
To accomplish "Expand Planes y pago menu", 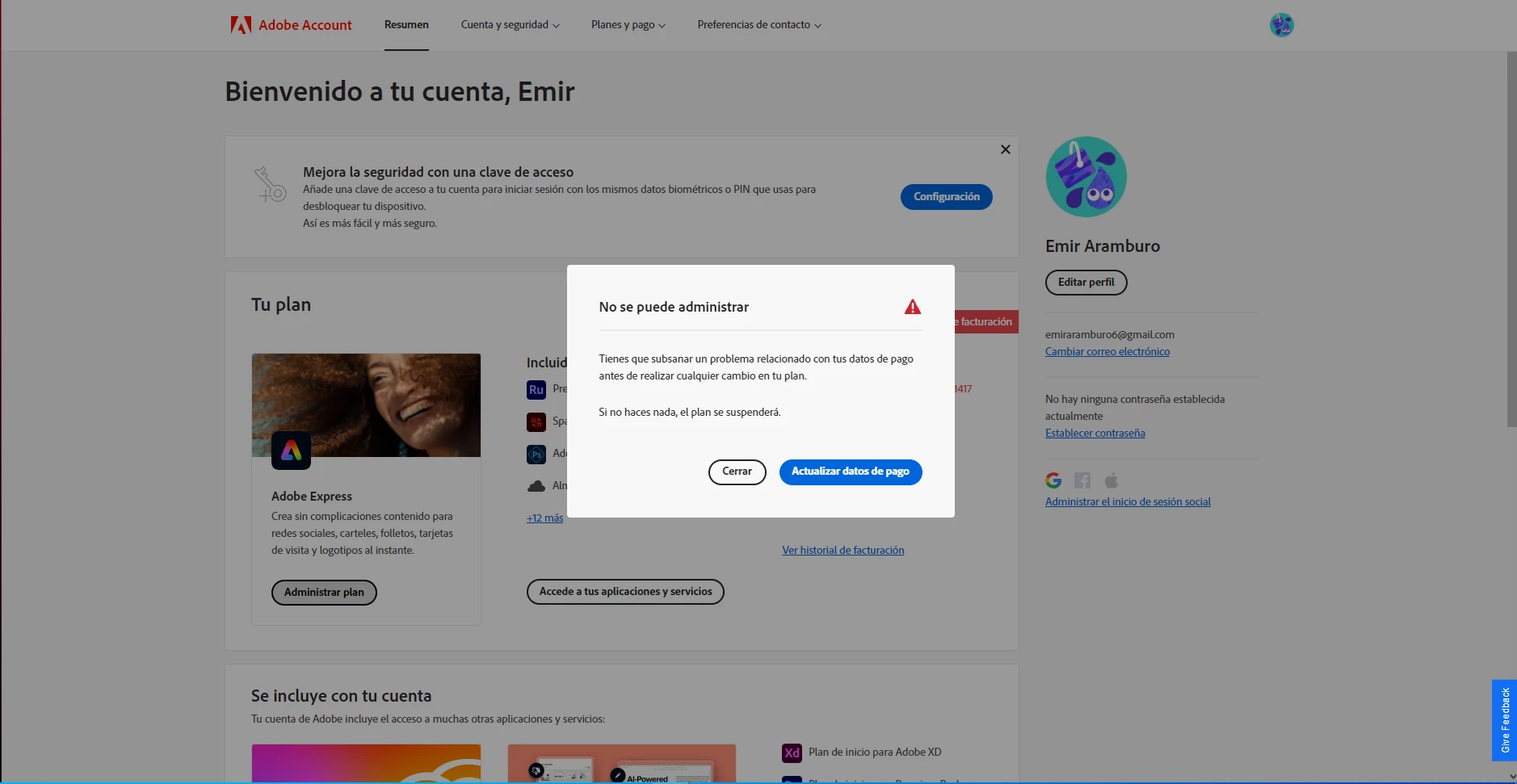I will 628,25.
